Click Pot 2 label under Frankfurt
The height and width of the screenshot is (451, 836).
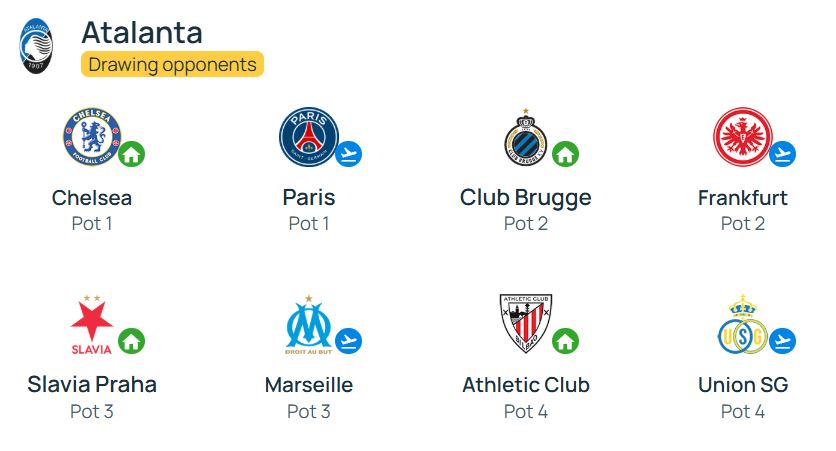coord(743,224)
